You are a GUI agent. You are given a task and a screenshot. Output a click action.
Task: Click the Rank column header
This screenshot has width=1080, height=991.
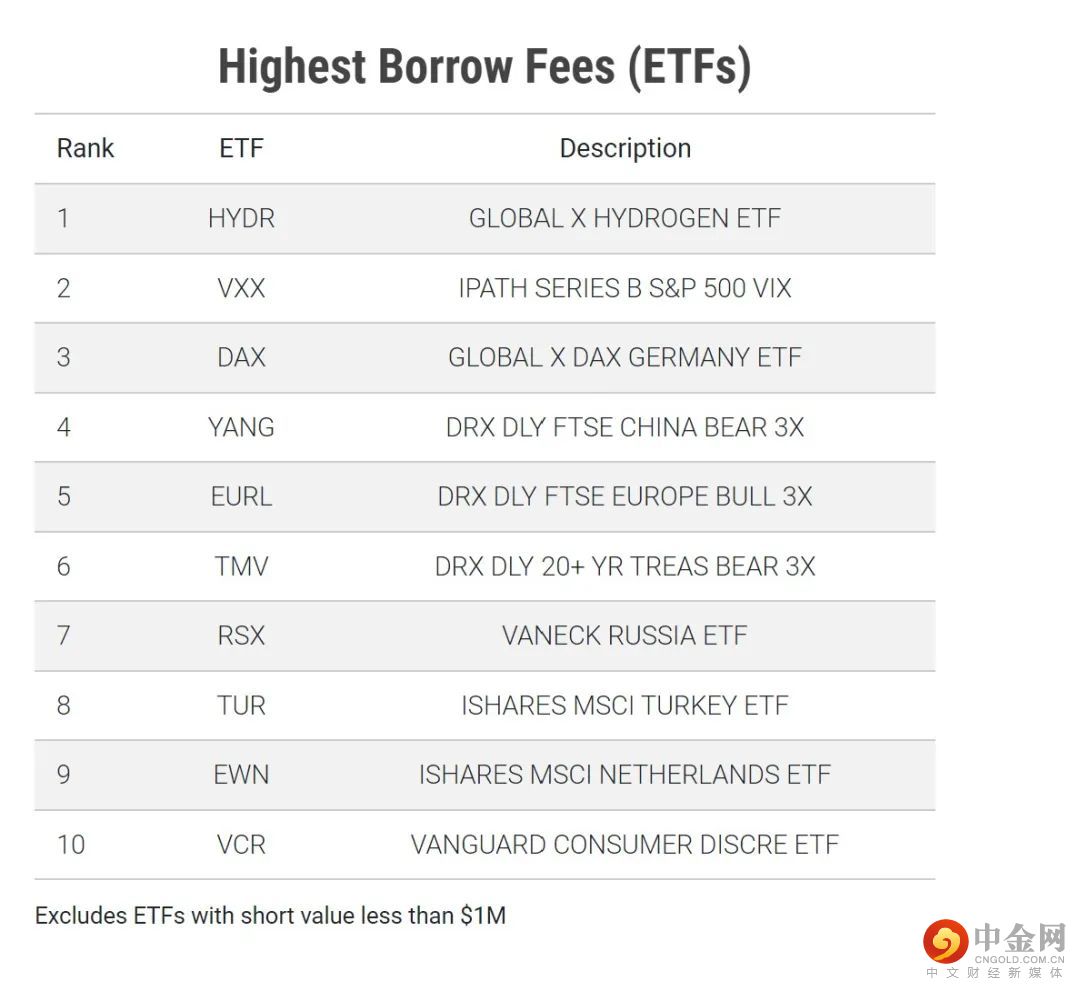pyautogui.click(x=85, y=149)
